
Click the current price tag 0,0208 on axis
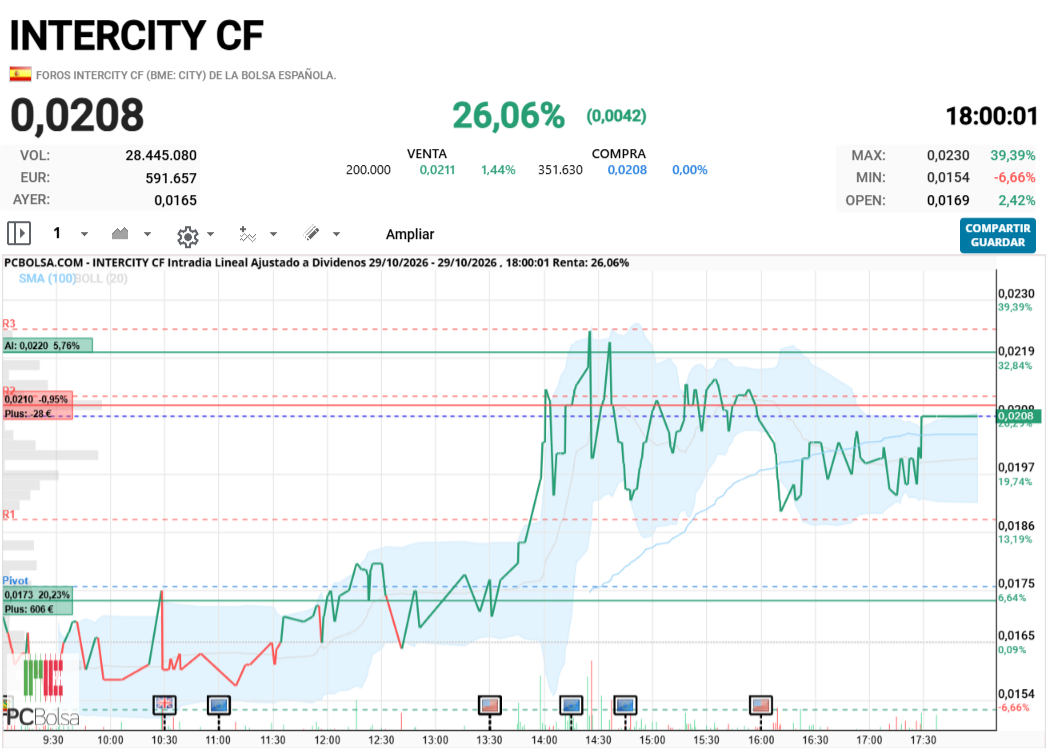(1017, 416)
